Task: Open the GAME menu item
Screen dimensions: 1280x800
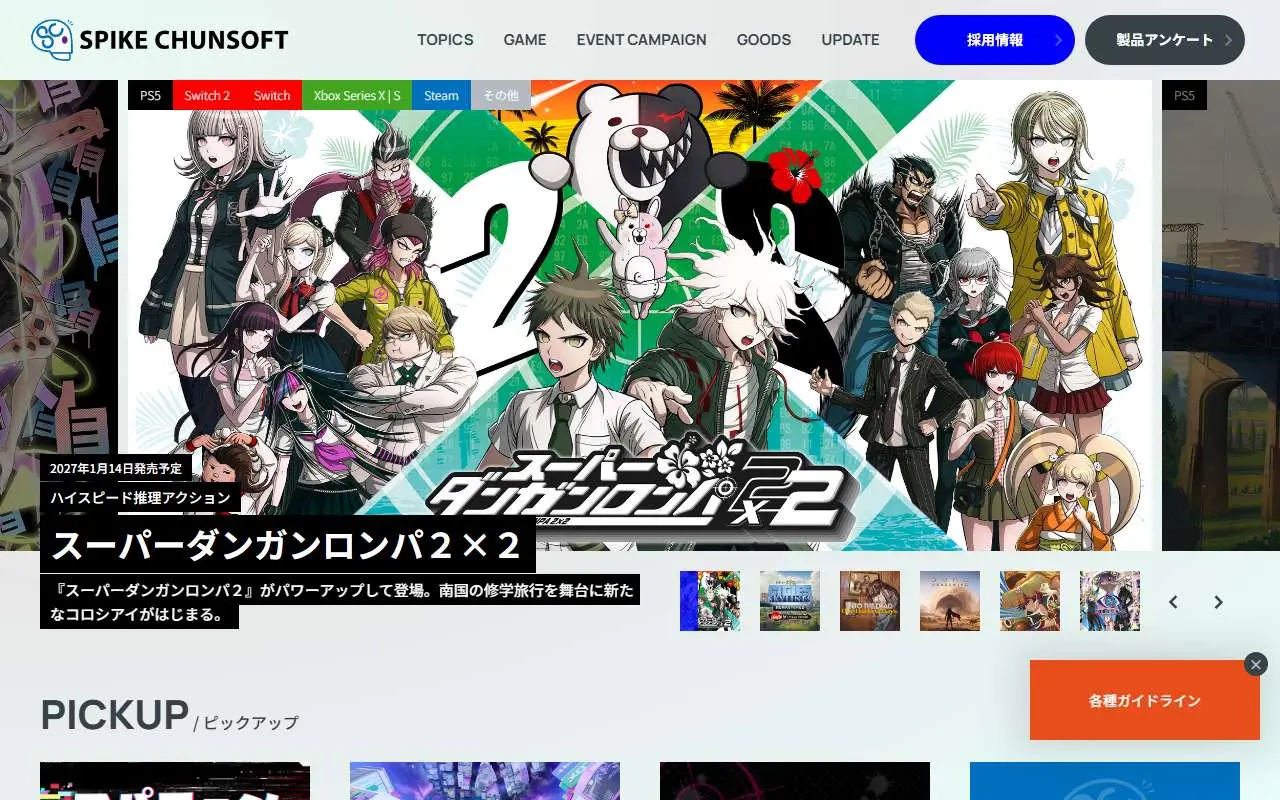Action: pos(525,40)
